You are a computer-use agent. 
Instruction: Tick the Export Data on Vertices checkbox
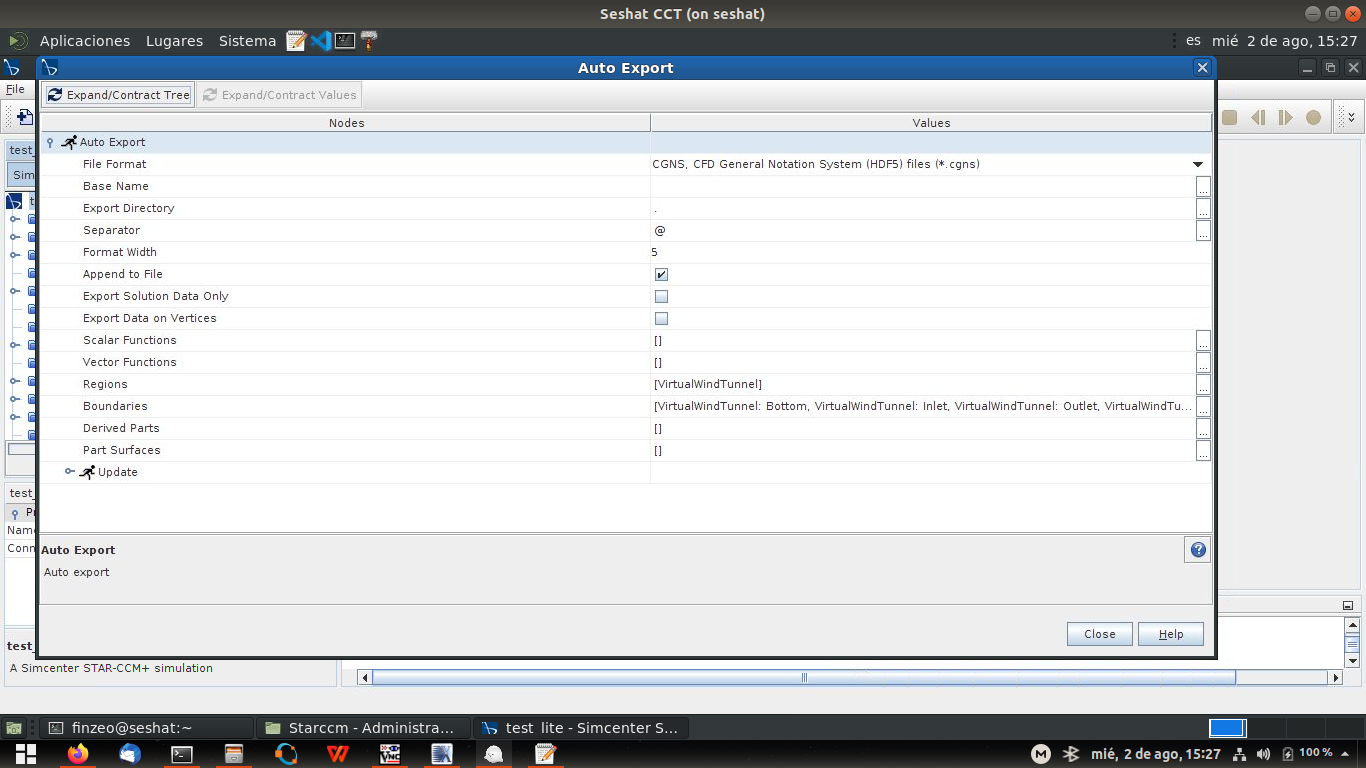coord(661,318)
